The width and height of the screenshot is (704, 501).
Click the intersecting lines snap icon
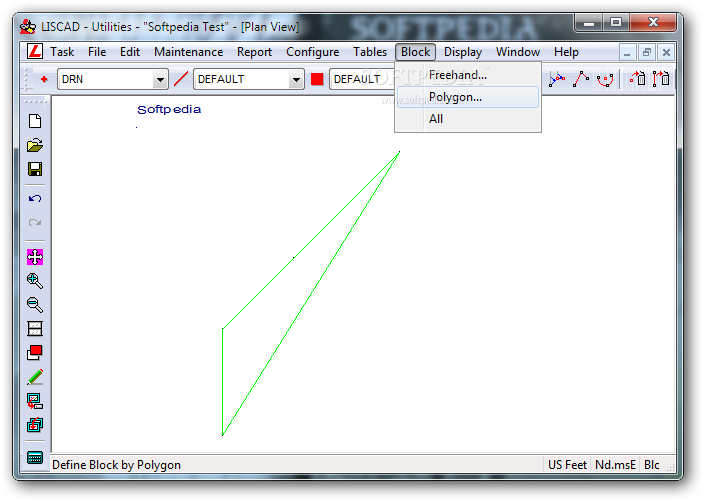(x=557, y=79)
